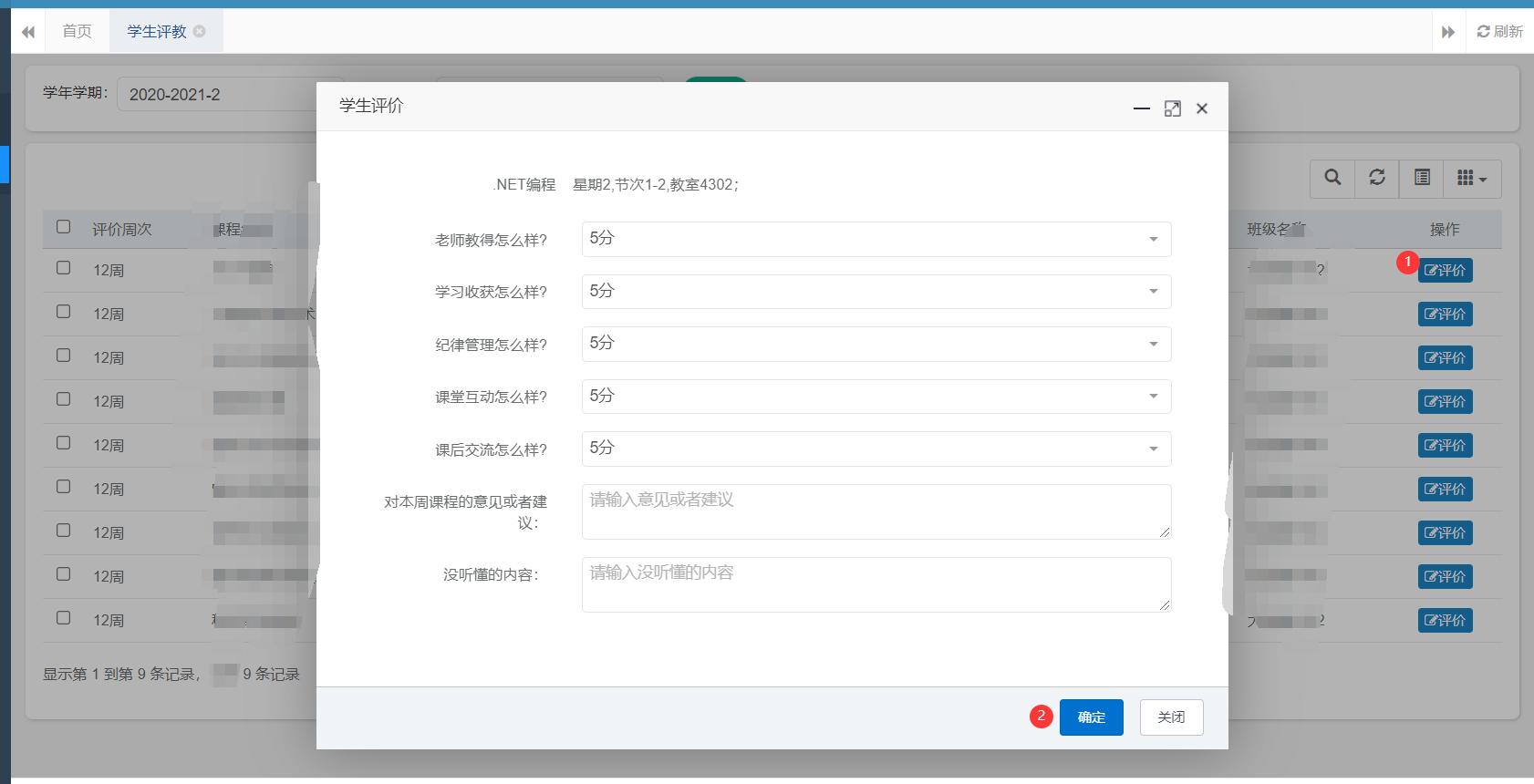Check the ninth row 12周 checkbox
Viewport: 1534px width, 784px height.
63,618
